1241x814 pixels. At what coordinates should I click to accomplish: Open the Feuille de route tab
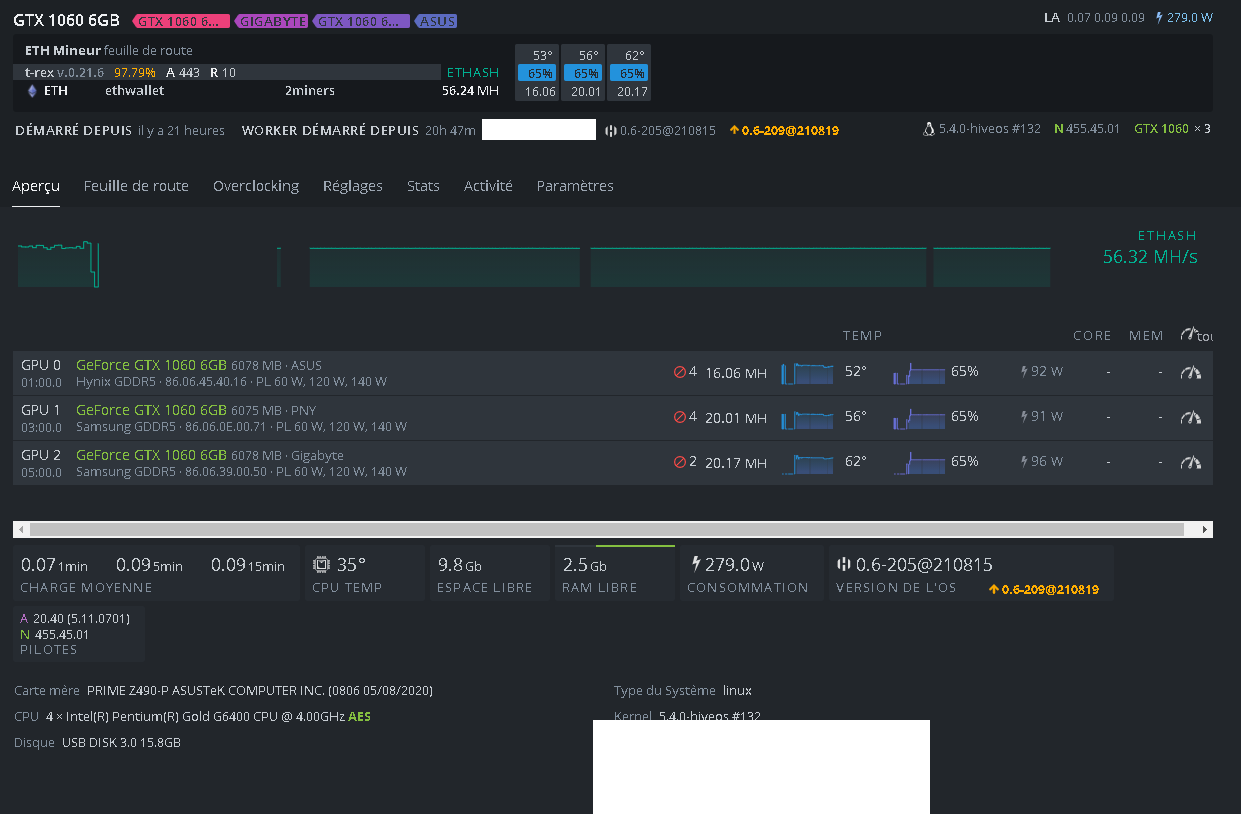tap(136, 186)
